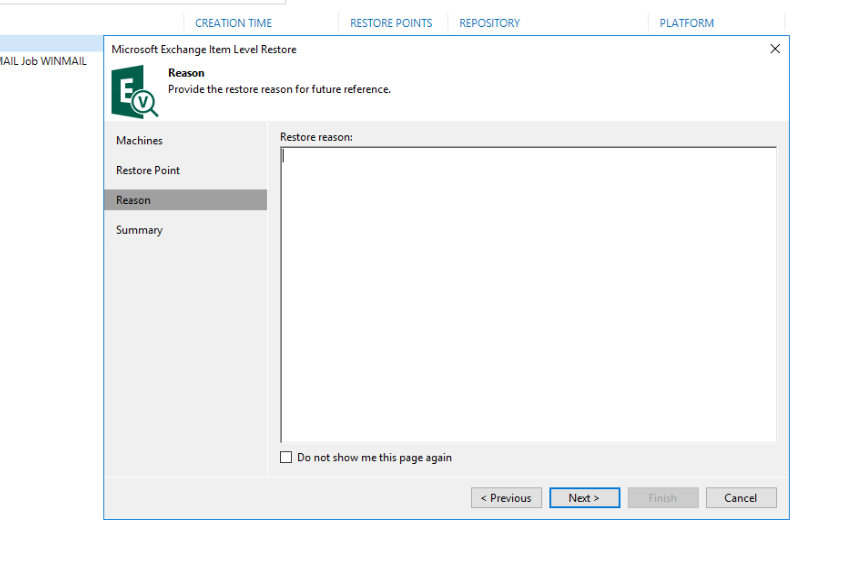
Task: Select the Job WINMAIL list entry
Action: pyautogui.click(x=43, y=61)
